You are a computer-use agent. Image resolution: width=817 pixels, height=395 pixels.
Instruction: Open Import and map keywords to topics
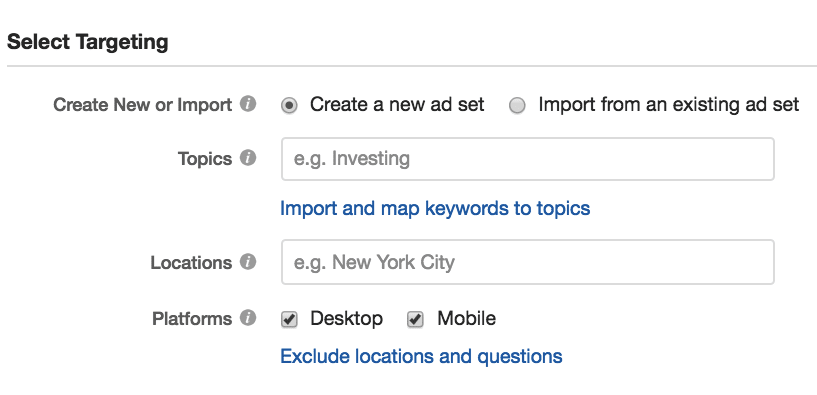tap(435, 208)
